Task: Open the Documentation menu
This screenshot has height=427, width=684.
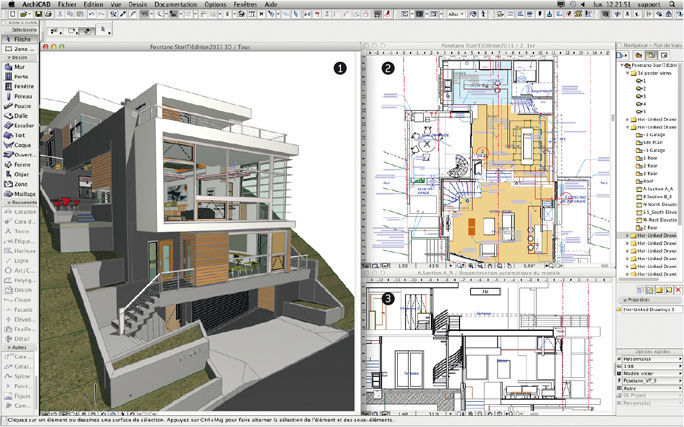Action: coord(175,4)
